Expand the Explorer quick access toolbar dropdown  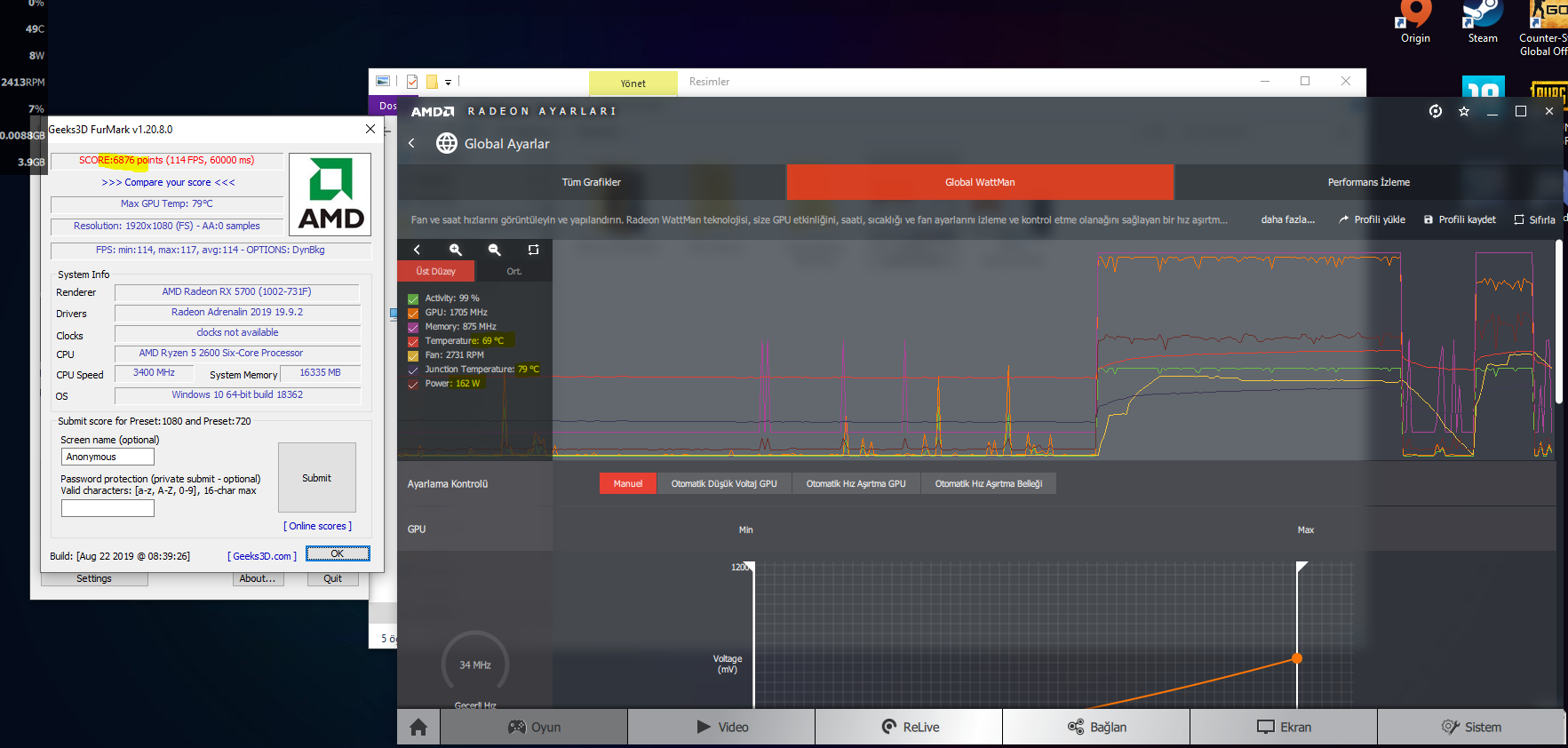click(x=448, y=82)
